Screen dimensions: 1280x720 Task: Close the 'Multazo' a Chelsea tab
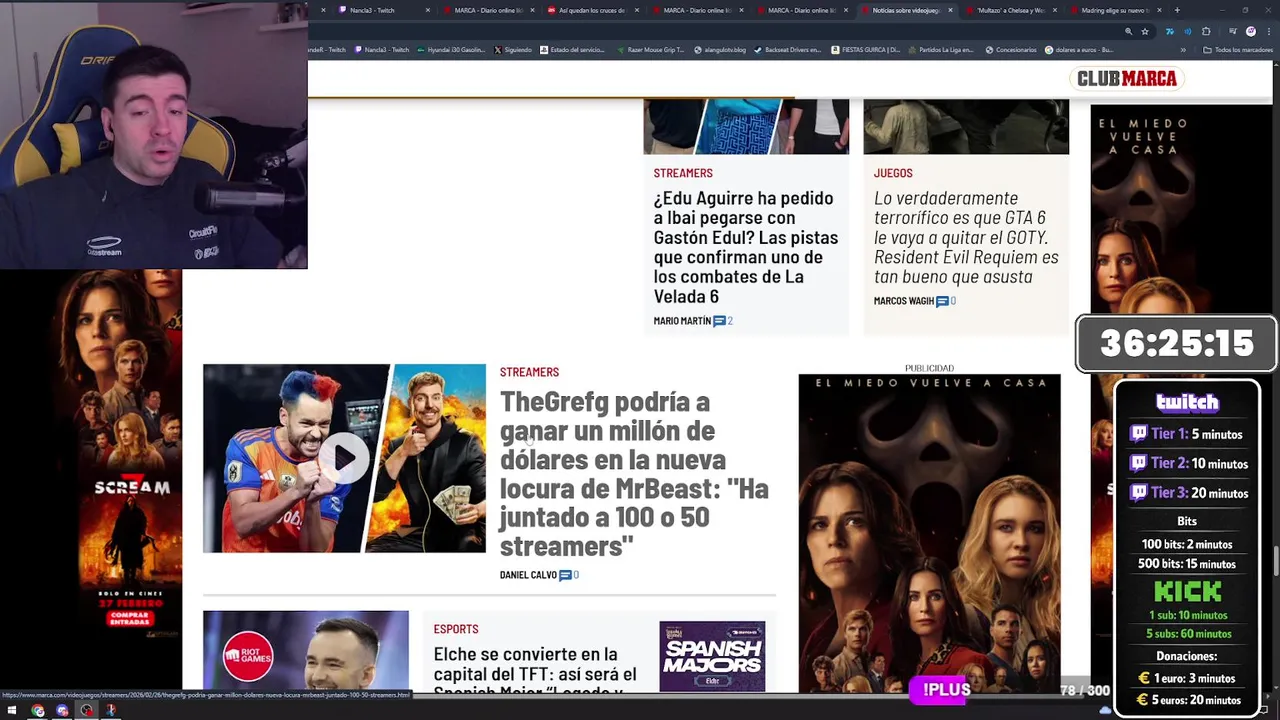(1054, 10)
